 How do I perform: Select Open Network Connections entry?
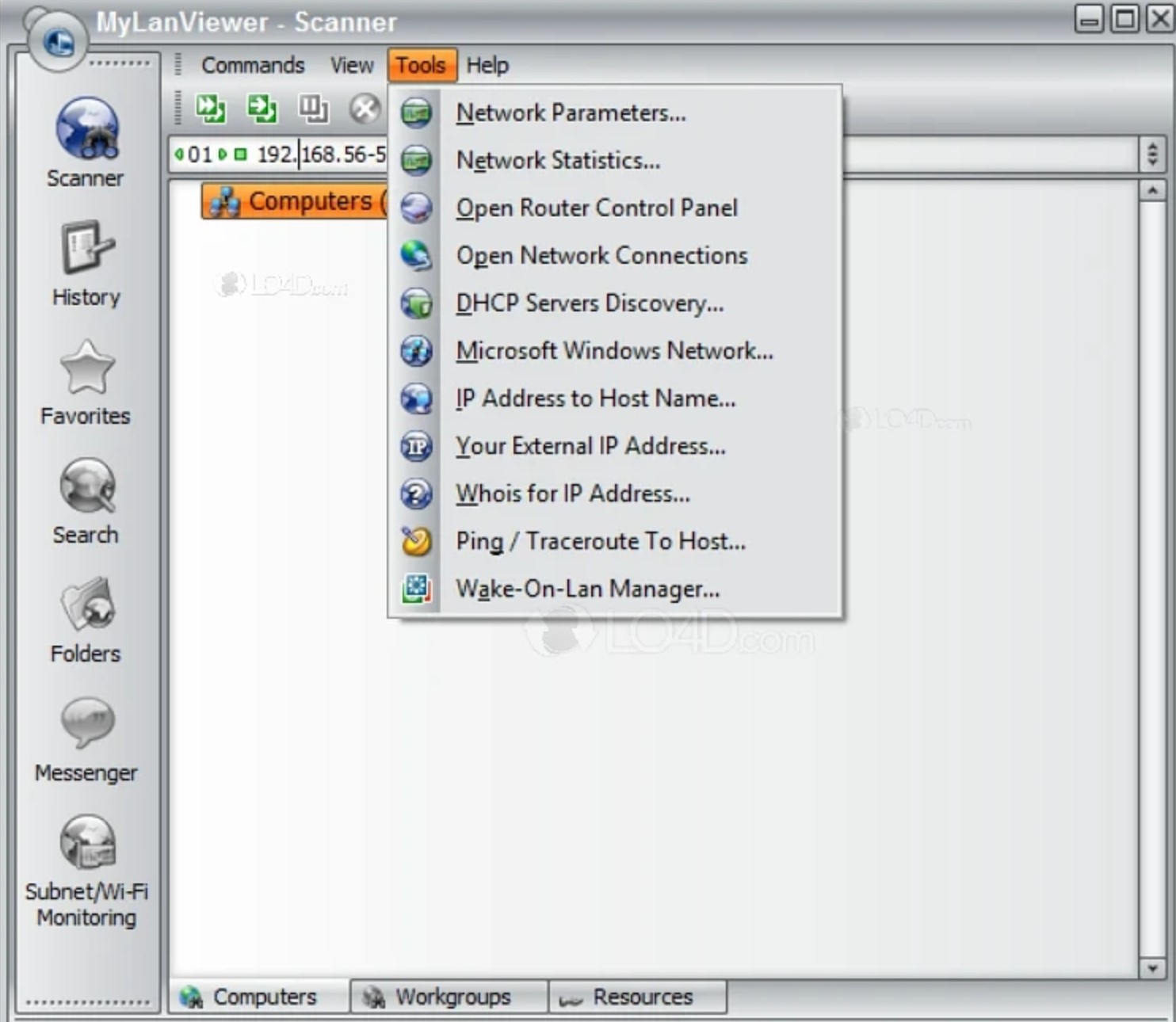tap(614, 256)
